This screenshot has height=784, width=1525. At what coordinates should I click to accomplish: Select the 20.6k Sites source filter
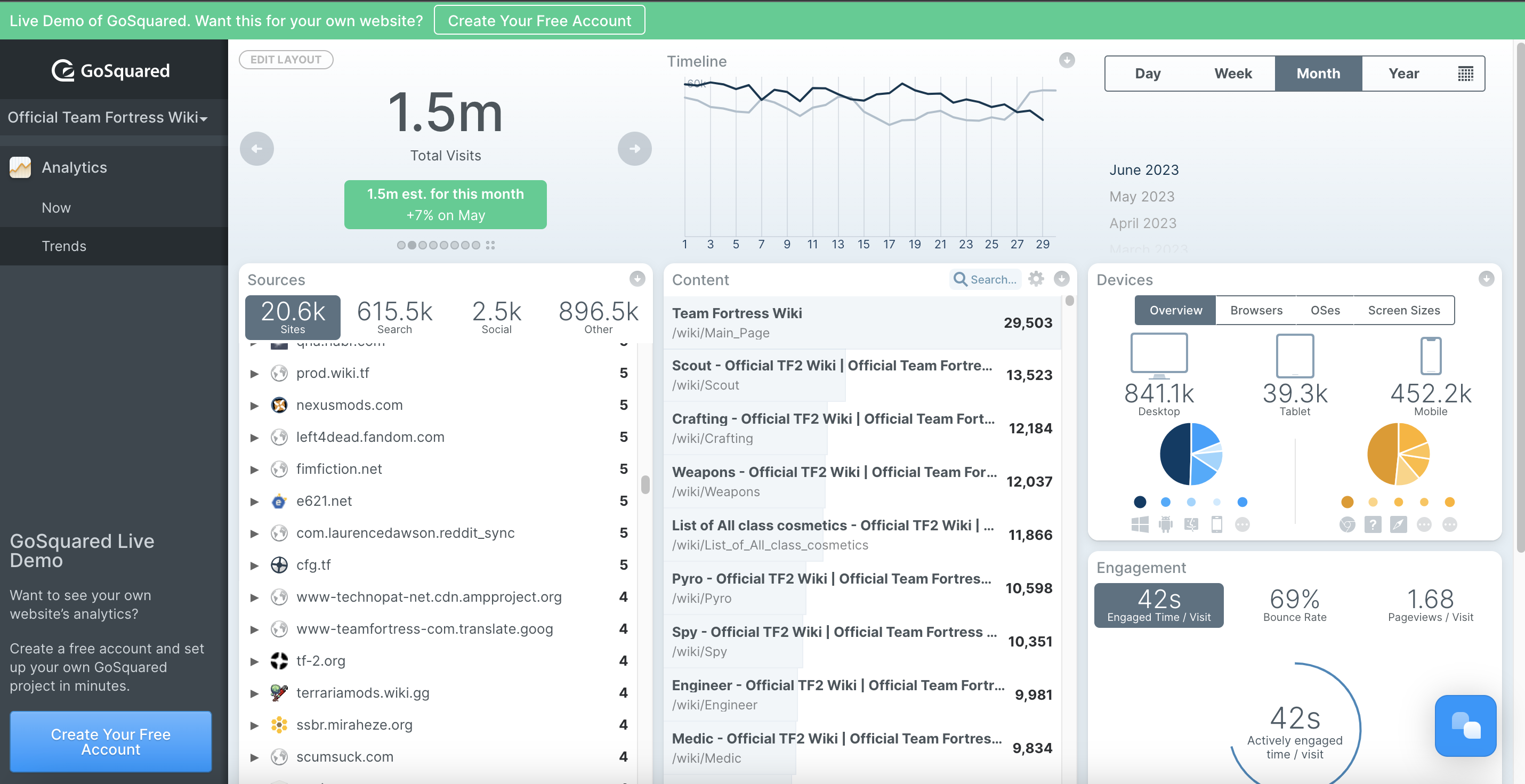293,317
